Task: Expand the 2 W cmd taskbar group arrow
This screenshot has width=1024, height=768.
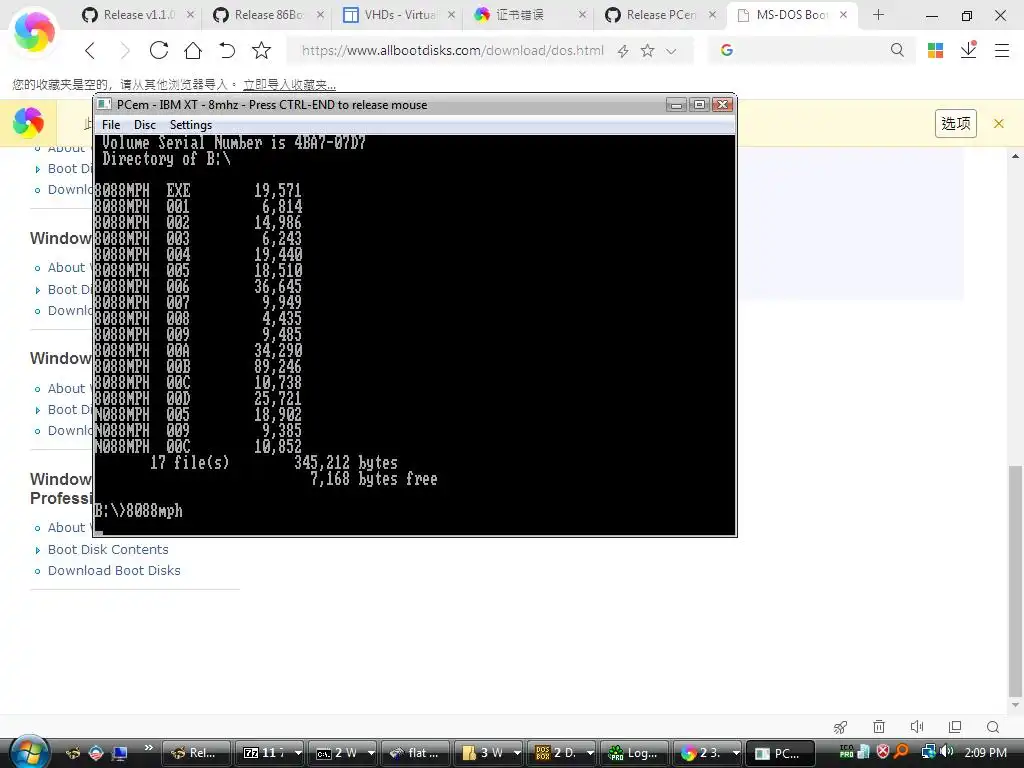Action: tap(371, 753)
